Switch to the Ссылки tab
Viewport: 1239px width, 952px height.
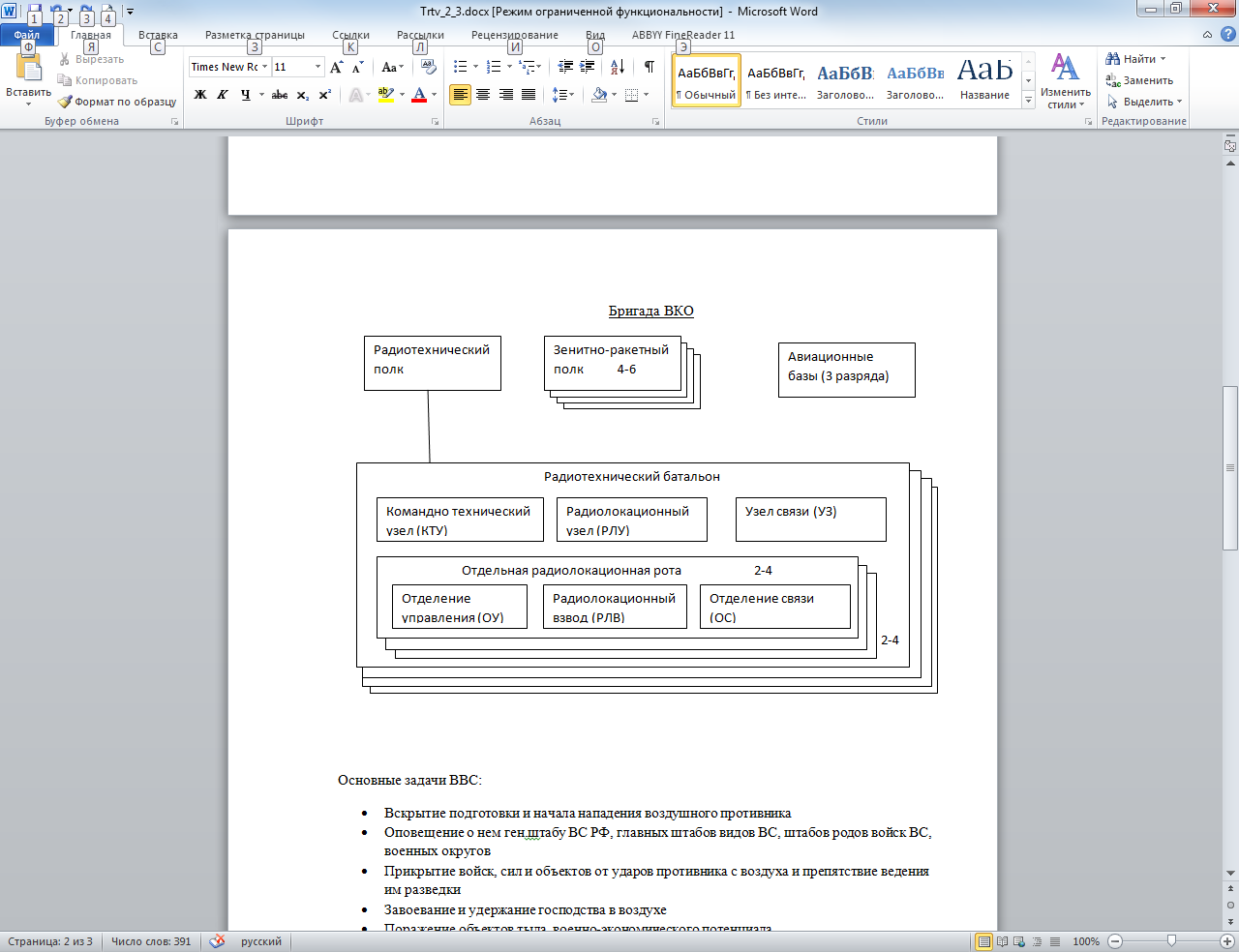pos(350,35)
